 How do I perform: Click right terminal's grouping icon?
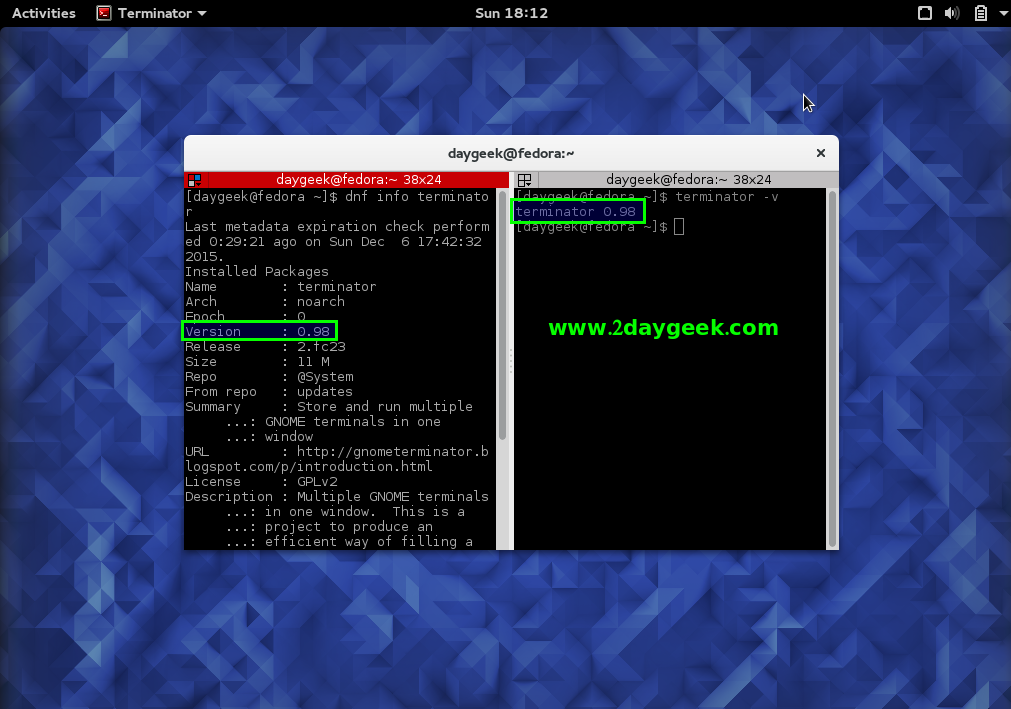(x=525, y=180)
